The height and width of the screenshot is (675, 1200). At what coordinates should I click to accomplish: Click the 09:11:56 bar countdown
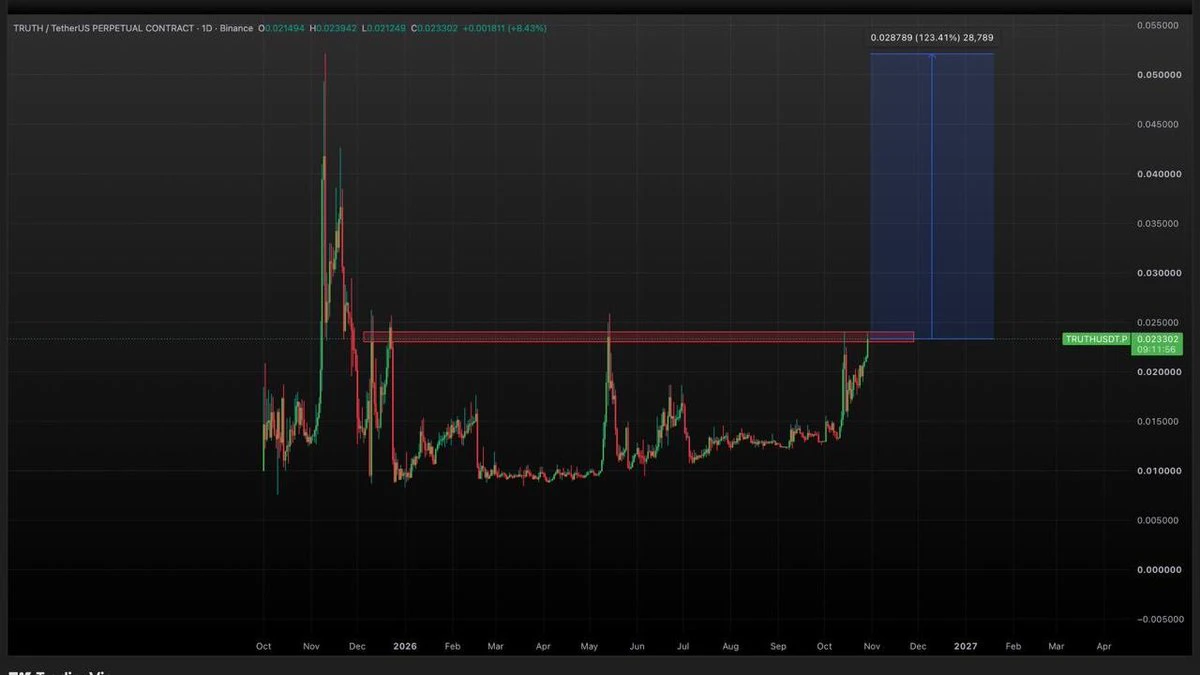1156,350
